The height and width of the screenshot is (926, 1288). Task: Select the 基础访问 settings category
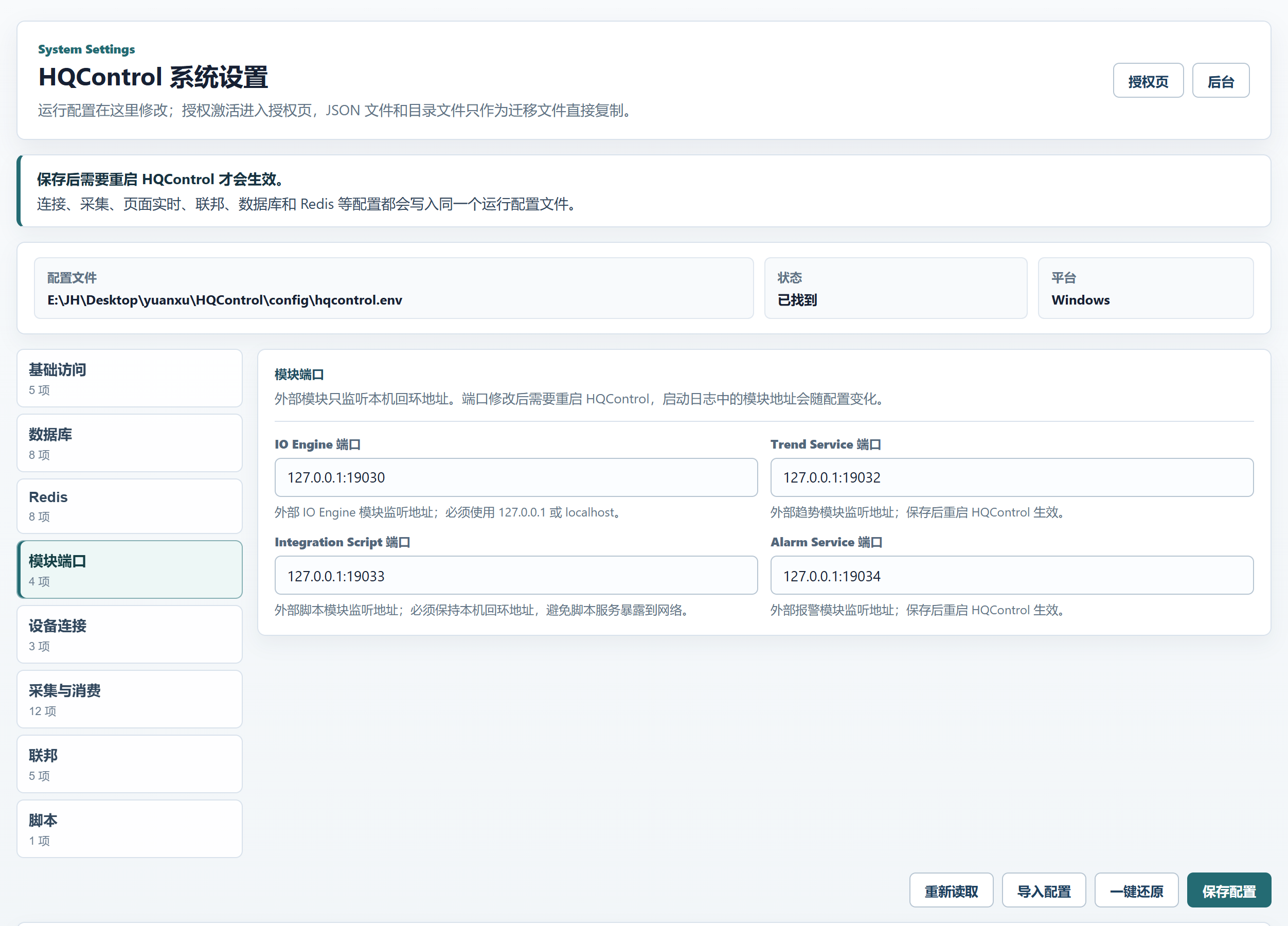point(130,378)
